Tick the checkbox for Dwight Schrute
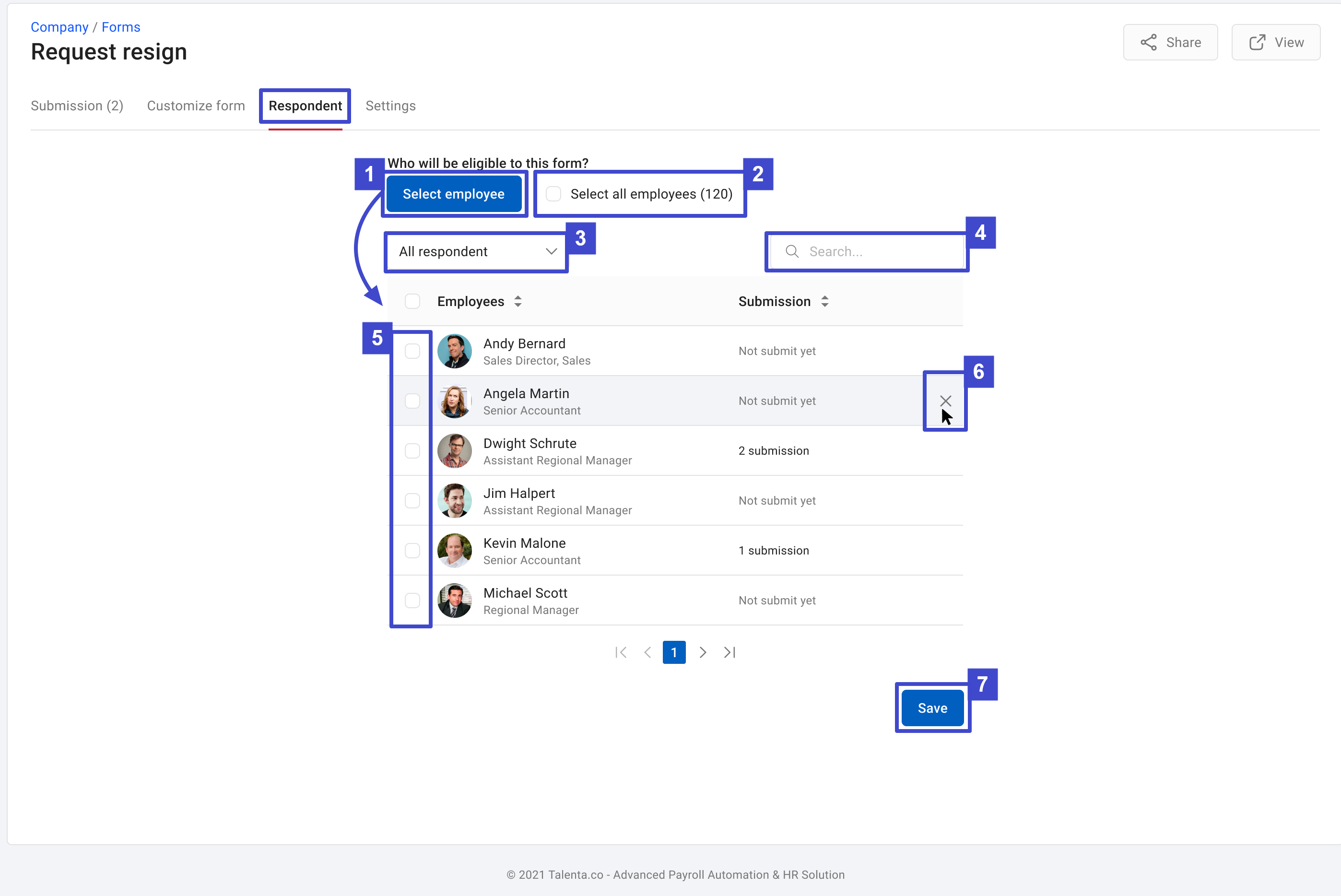Viewport: 1341px width, 896px height. pos(412,451)
